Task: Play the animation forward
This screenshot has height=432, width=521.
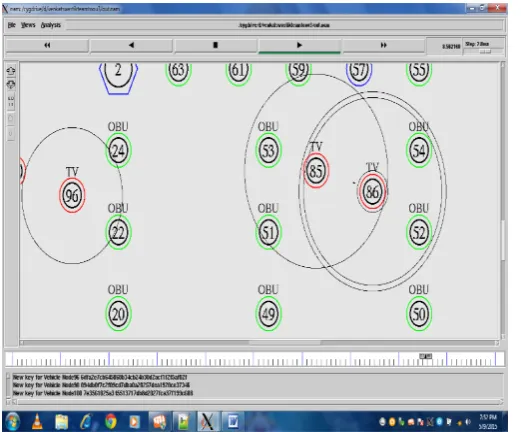Action: [x=299, y=45]
